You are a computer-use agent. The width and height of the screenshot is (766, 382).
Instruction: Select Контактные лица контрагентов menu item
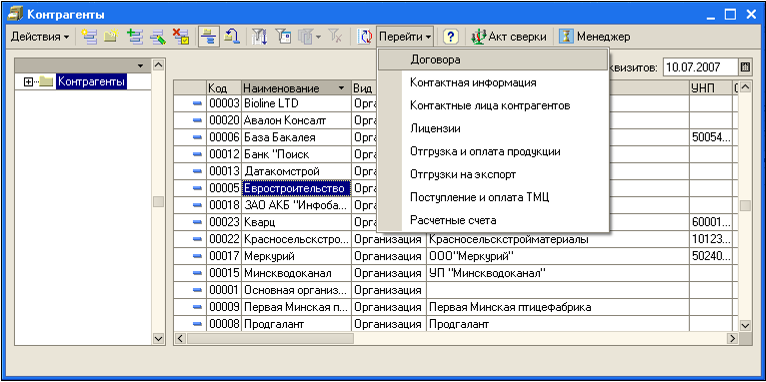[x=493, y=106]
